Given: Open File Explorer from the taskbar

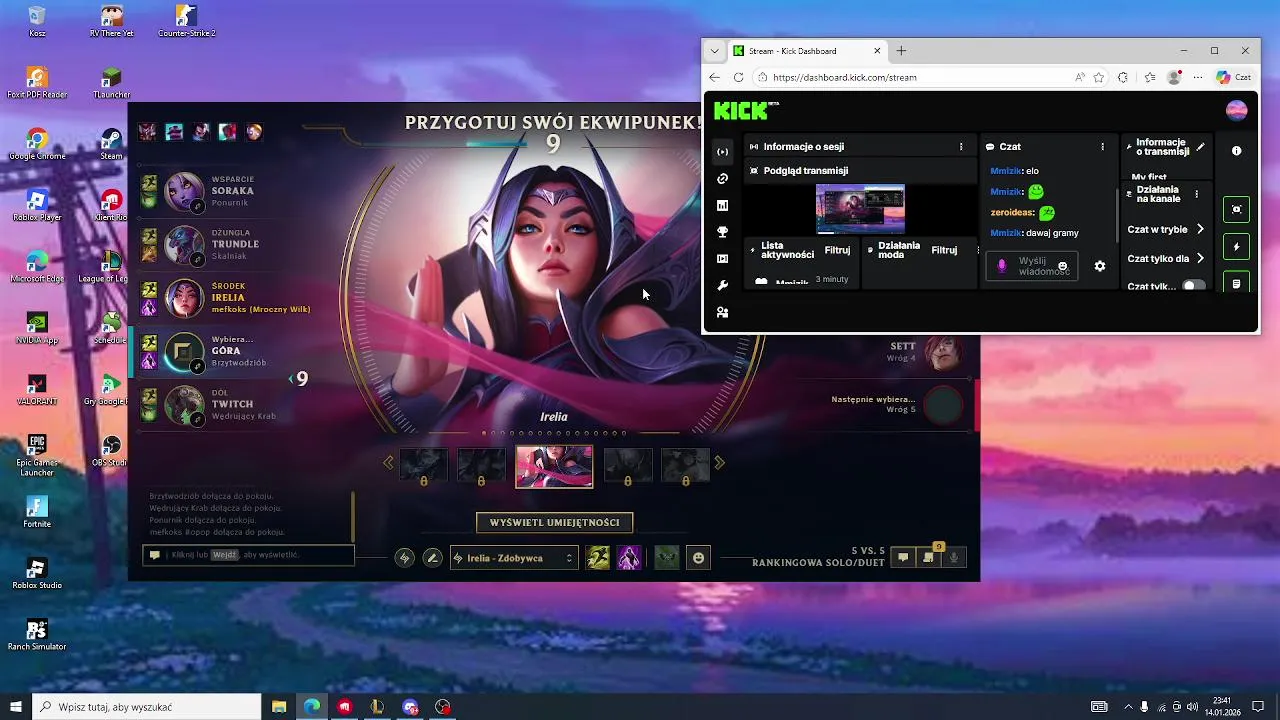Looking at the screenshot, I should (279, 707).
